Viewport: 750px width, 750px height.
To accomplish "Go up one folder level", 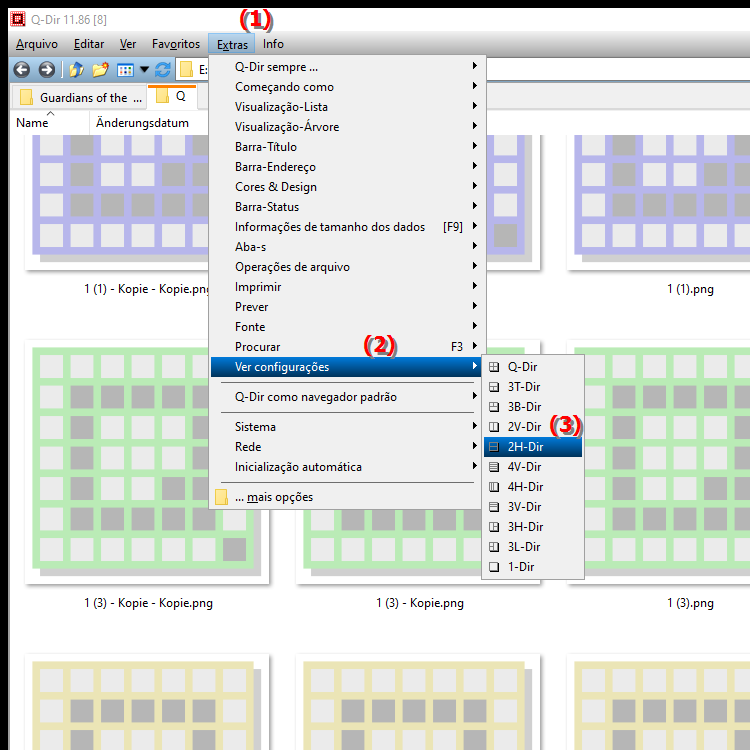I will coord(76,70).
